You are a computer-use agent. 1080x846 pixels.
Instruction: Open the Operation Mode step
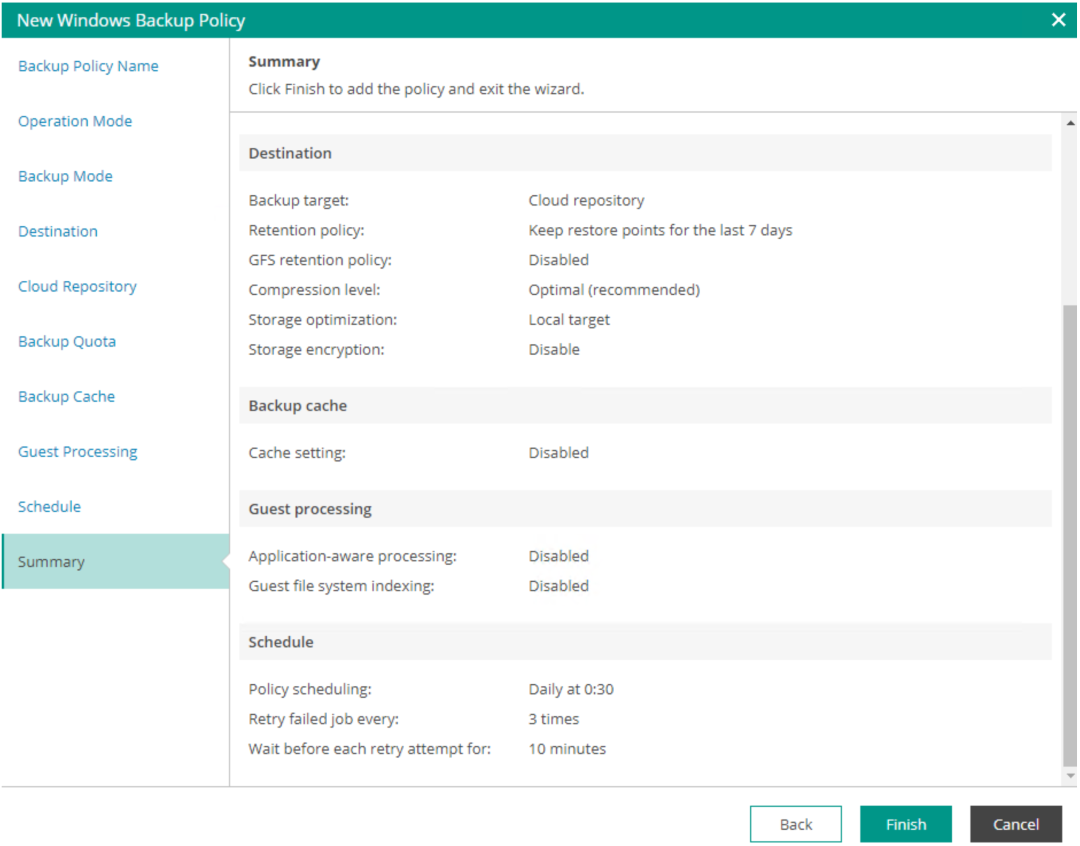click(75, 121)
